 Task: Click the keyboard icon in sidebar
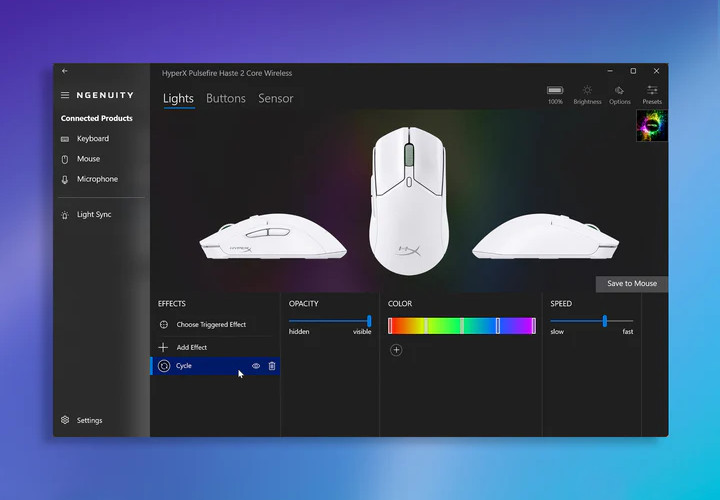point(65,139)
